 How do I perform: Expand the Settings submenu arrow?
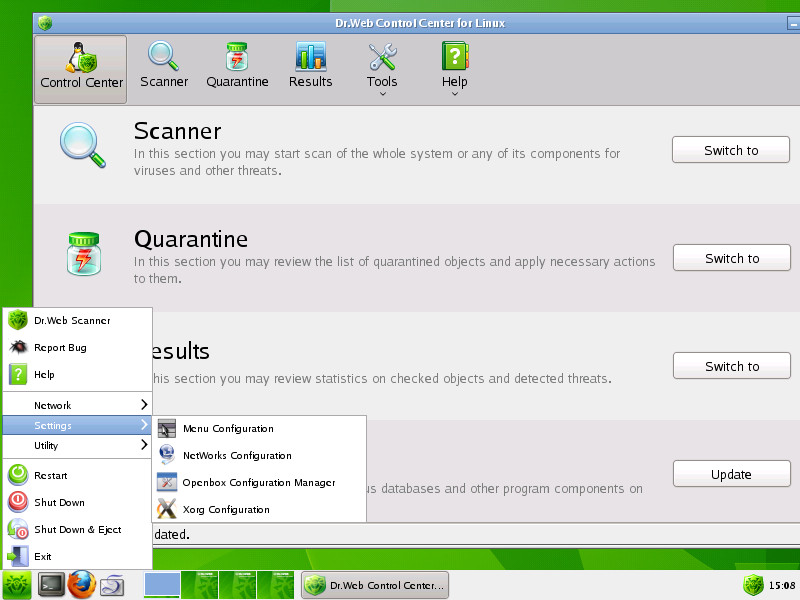144,424
